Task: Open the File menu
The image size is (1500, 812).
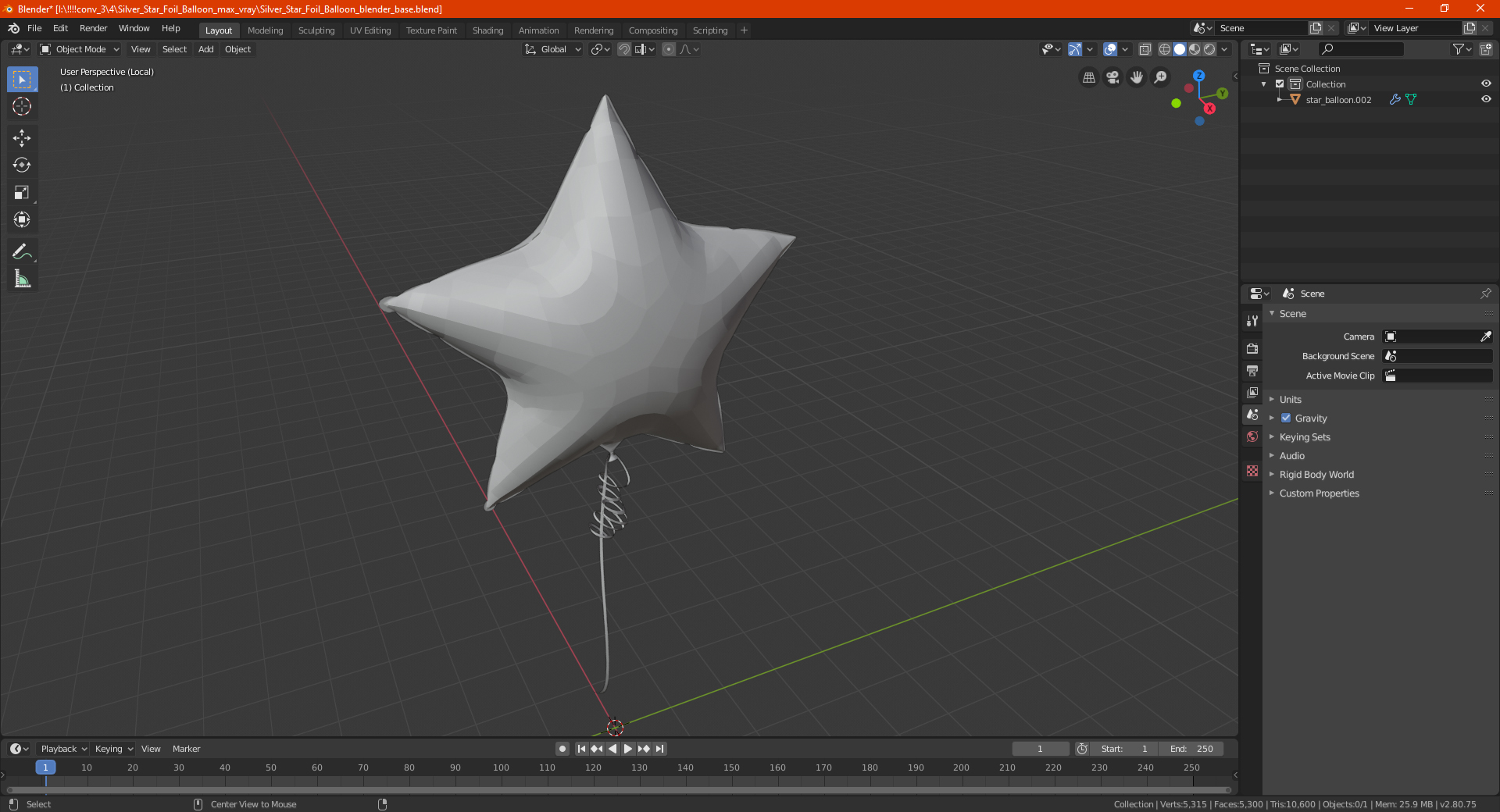Action: pos(34,28)
